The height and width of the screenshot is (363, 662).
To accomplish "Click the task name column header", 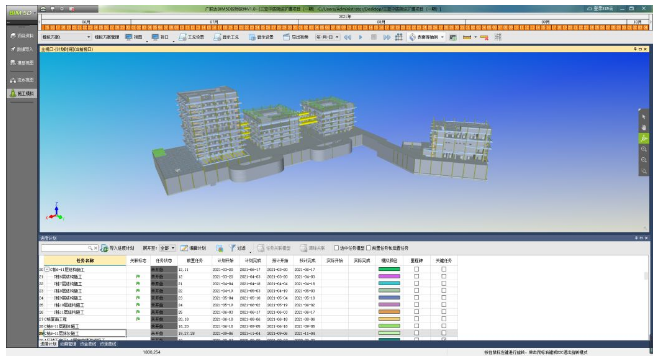I will (x=85, y=260).
